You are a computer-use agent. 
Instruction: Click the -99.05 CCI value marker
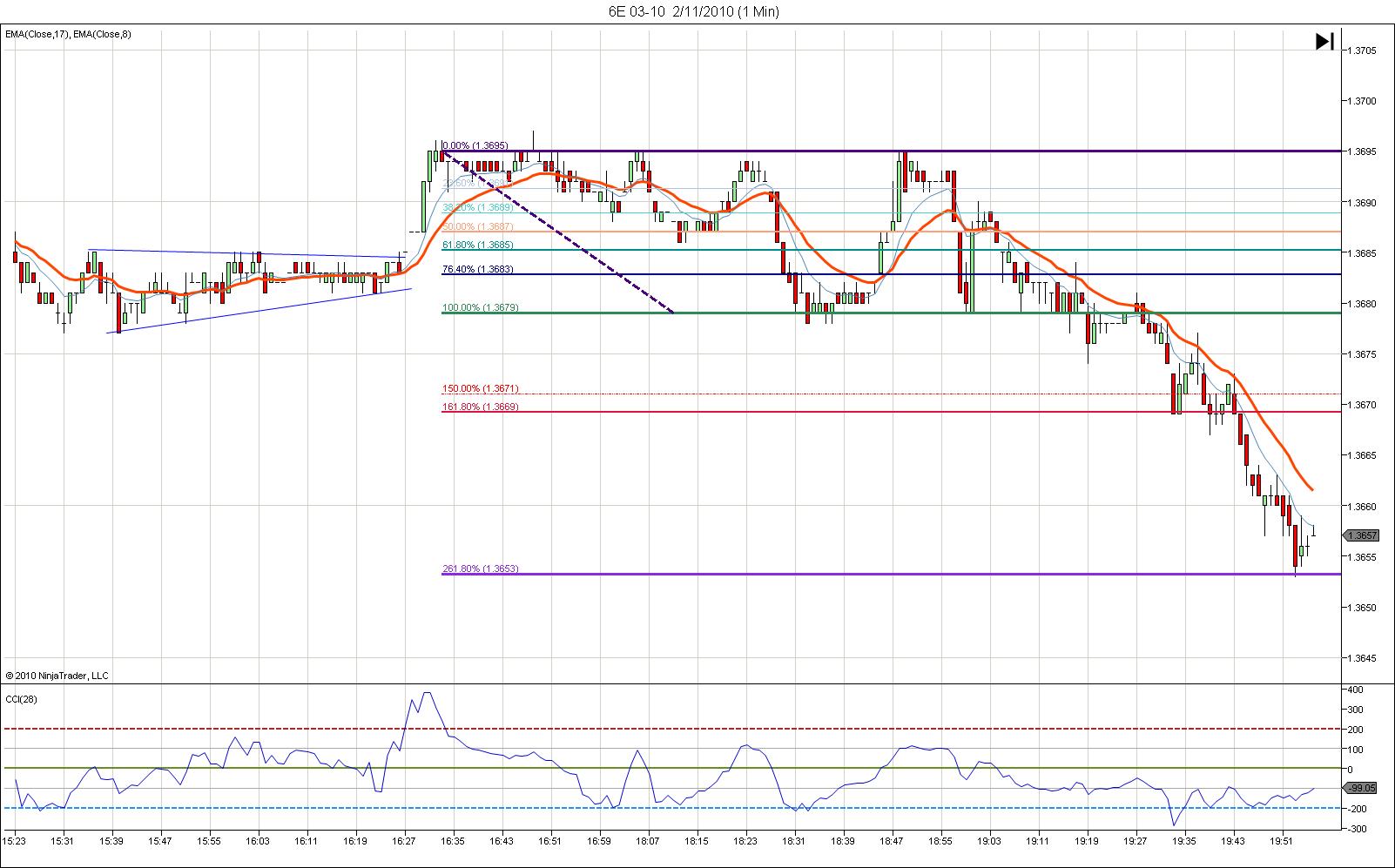(1361, 788)
